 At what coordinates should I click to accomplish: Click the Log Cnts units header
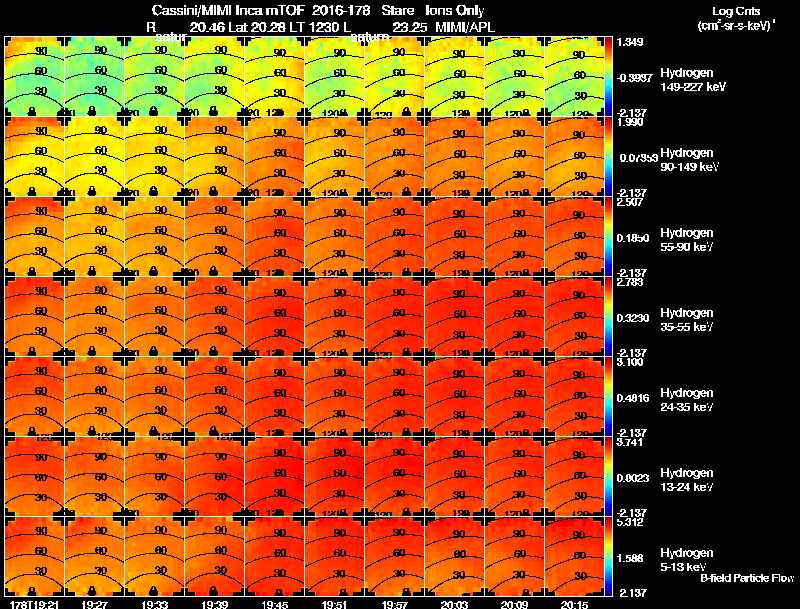pos(736,18)
